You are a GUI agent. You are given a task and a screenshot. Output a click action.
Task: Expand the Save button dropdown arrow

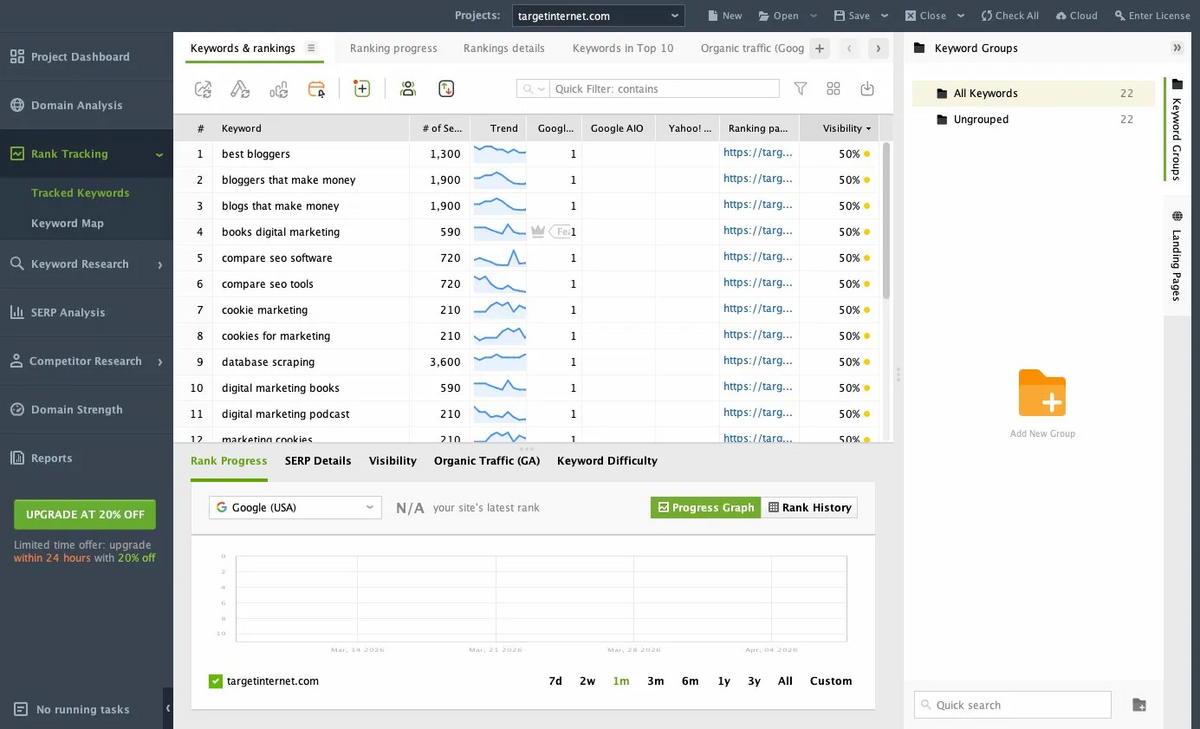tap(884, 15)
